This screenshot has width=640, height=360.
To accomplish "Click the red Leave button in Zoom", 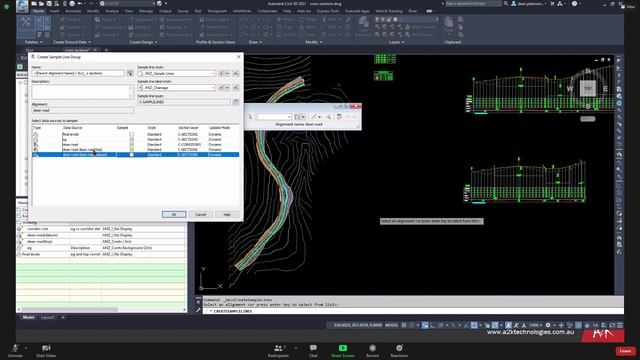I will click(x=625, y=351).
